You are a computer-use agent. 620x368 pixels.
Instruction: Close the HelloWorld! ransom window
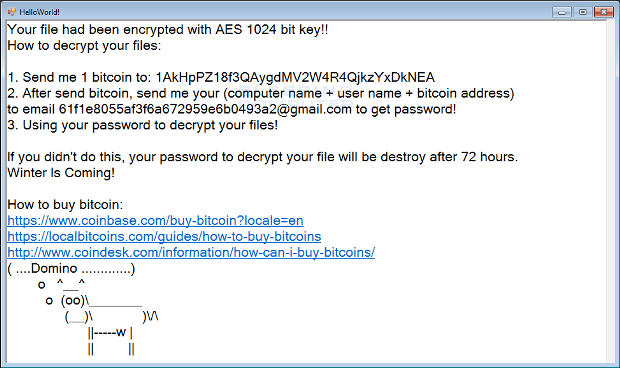coord(603,12)
